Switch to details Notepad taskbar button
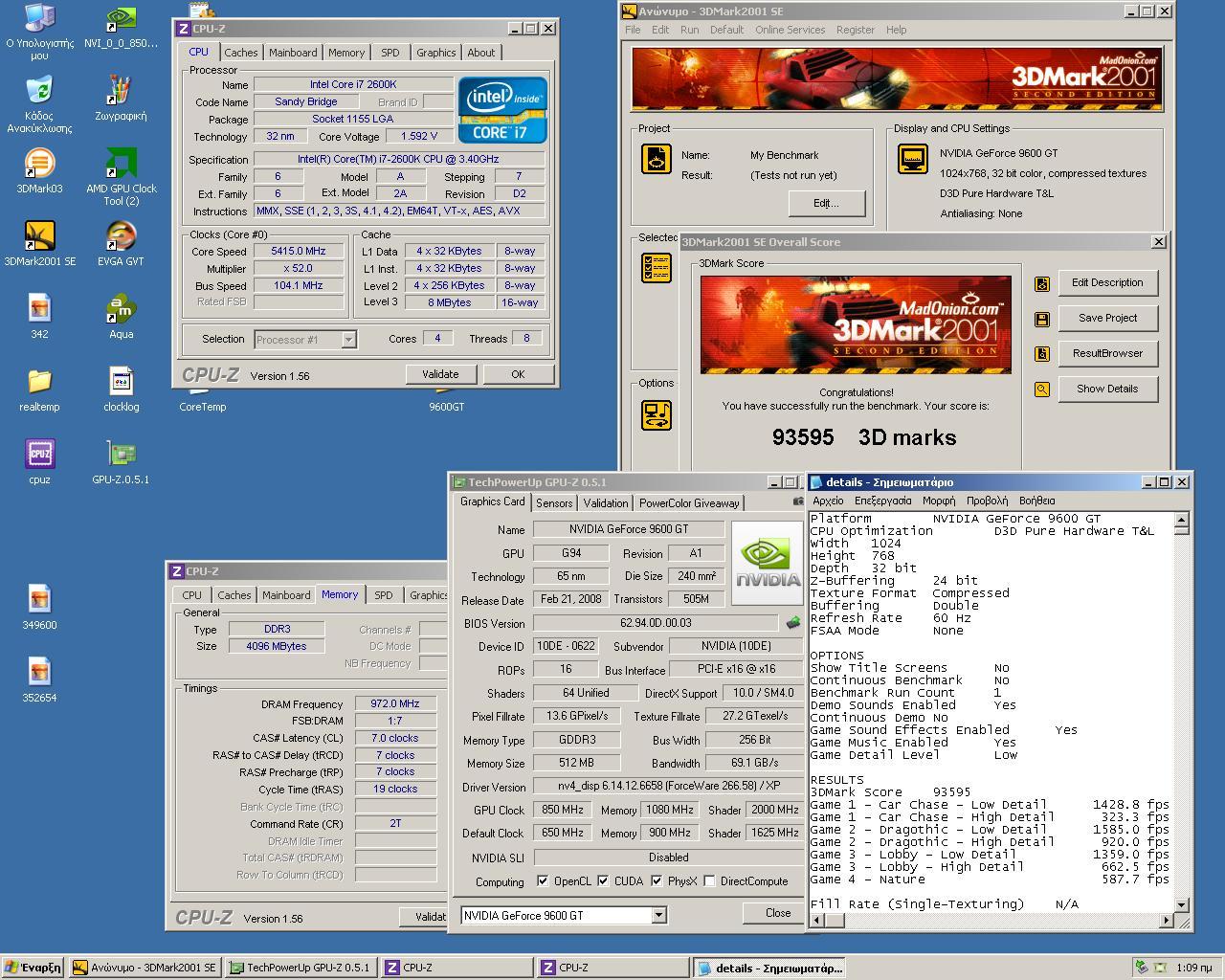The width and height of the screenshot is (1225, 980). [x=770, y=968]
